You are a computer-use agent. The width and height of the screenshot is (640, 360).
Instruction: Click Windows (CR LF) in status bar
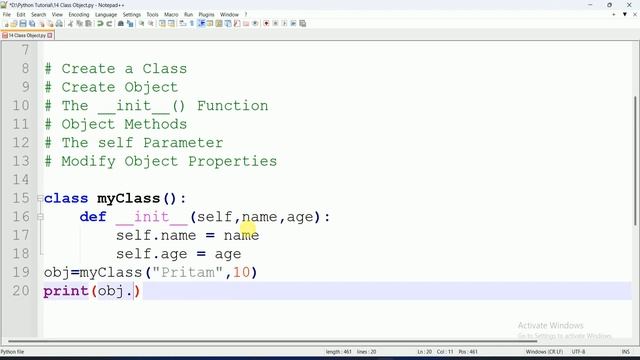pyautogui.click(x=544, y=352)
